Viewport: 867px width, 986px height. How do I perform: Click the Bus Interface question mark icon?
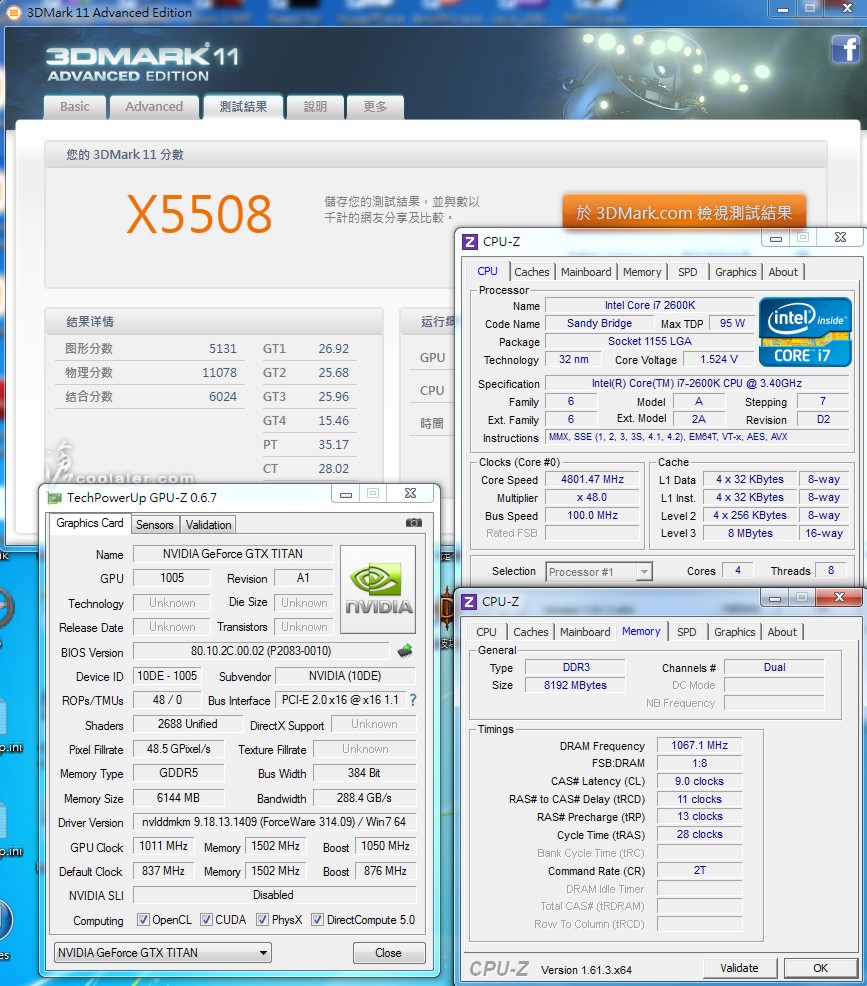coord(413,700)
